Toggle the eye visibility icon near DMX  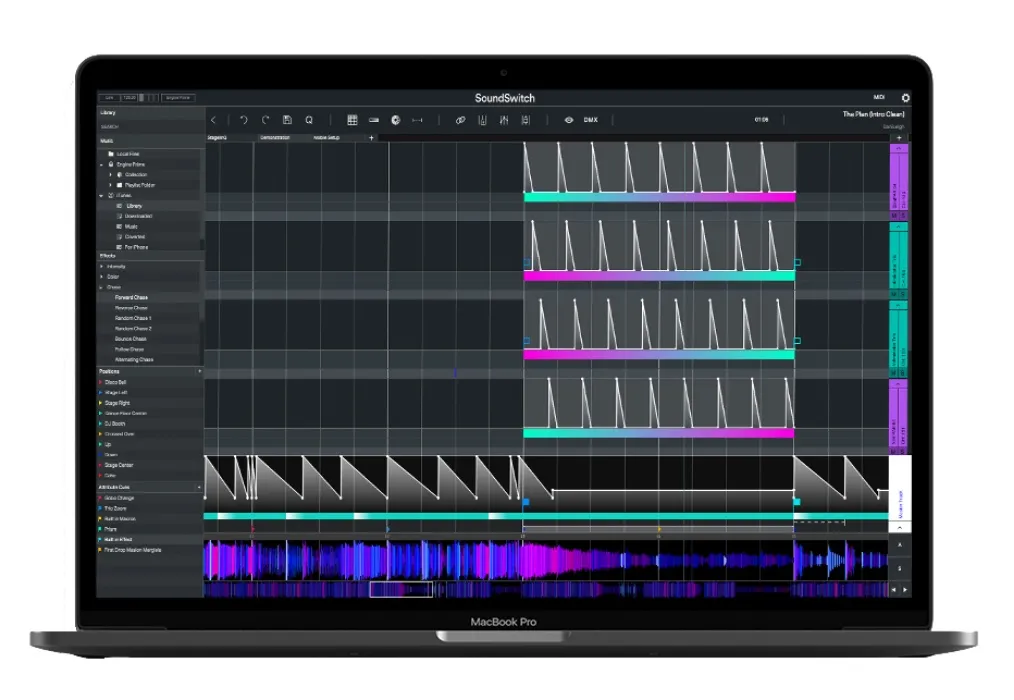click(569, 120)
